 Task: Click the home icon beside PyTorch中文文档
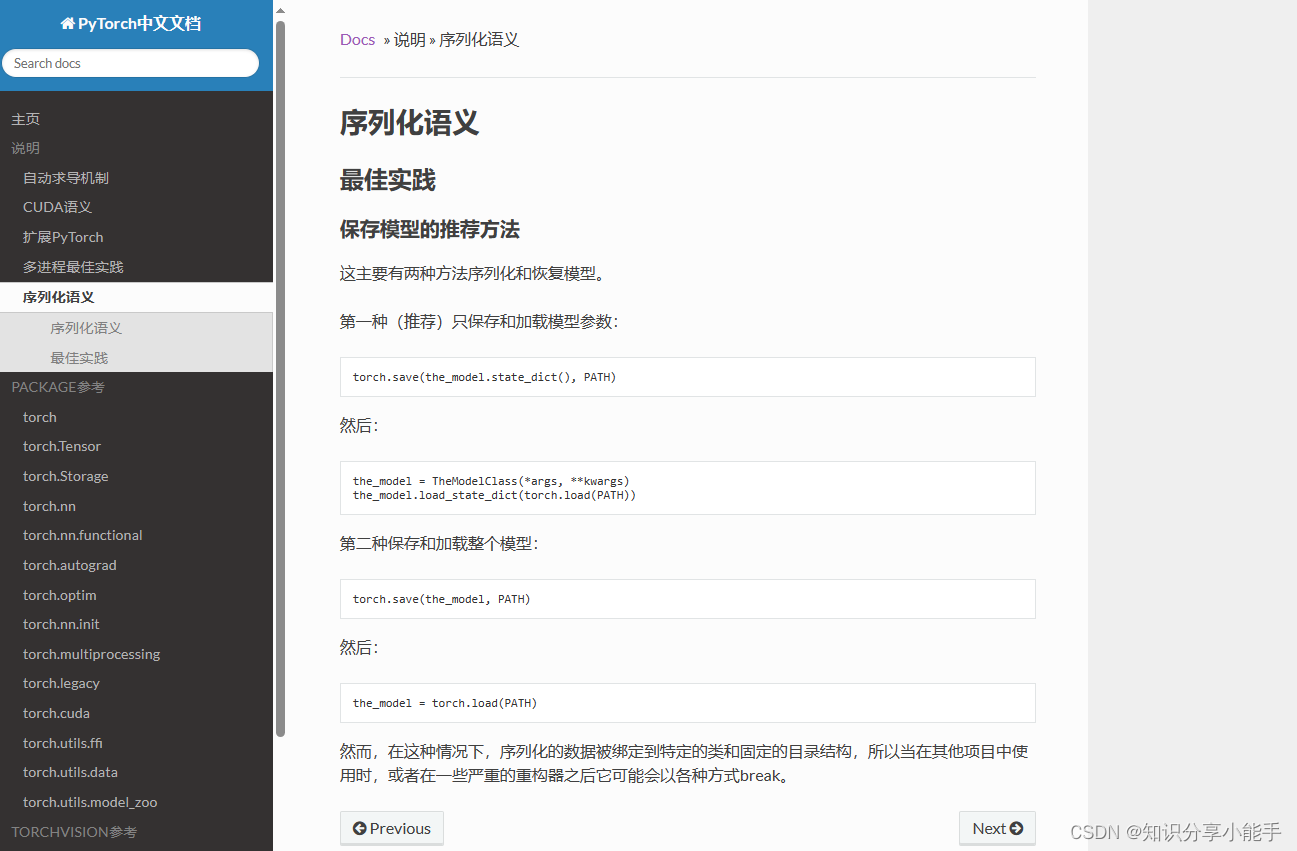pos(67,23)
